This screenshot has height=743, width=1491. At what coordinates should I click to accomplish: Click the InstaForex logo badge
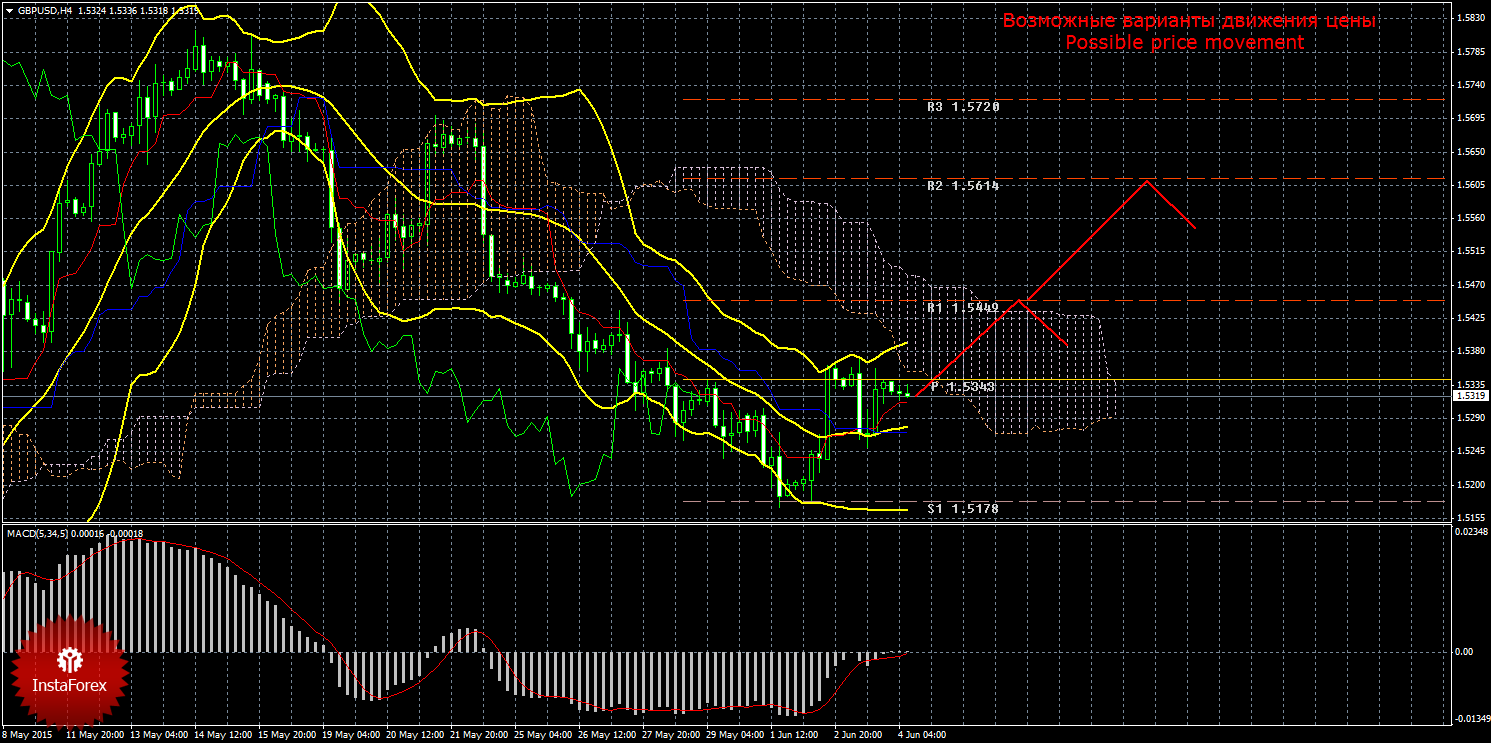click(x=69, y=671)
